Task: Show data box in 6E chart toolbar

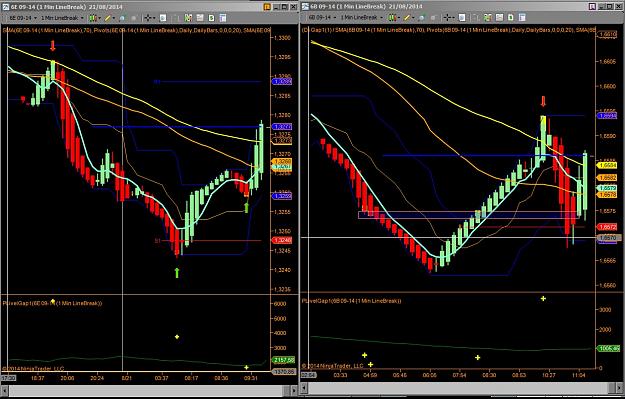Action: point(163,18)
